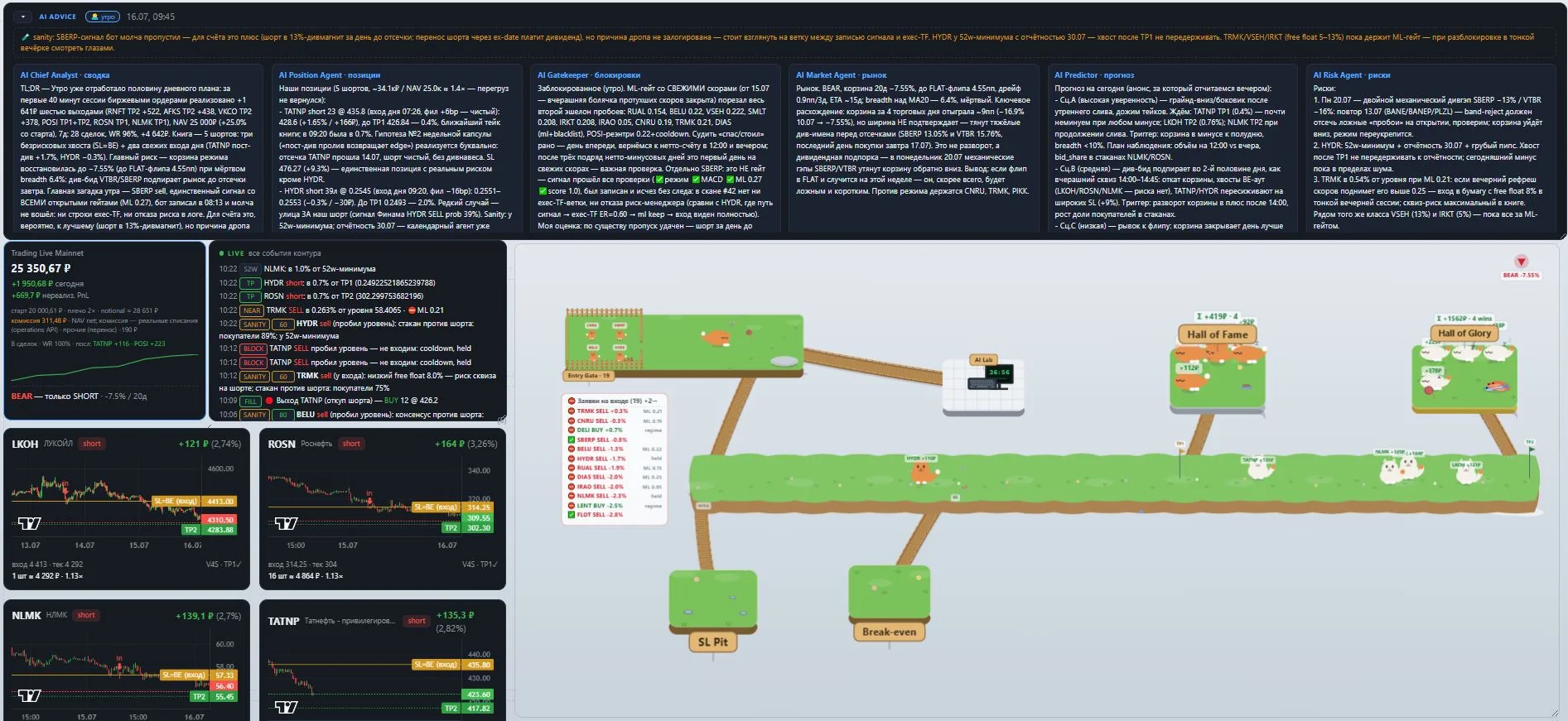The height and width of the screenshot is (721, 1568).
Task: Select the Hall of Glory sign
Action: tap(1464, 334)
